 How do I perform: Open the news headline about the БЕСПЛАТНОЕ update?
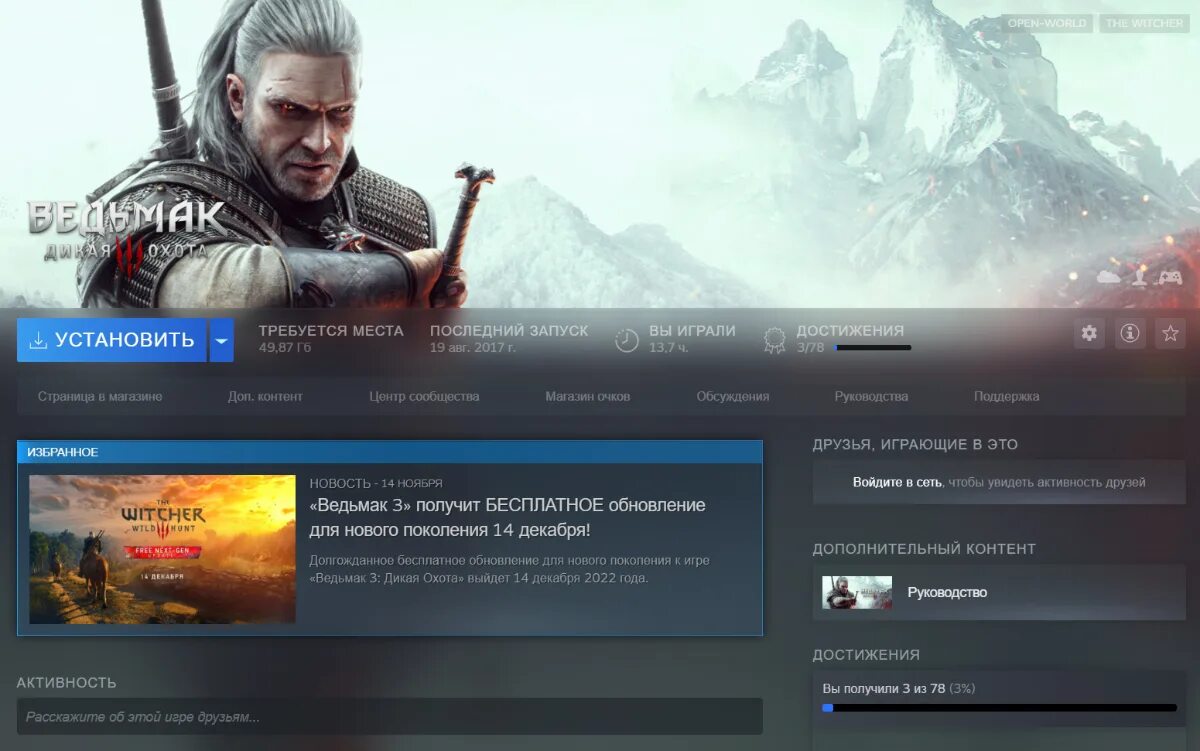coord(507,517)
